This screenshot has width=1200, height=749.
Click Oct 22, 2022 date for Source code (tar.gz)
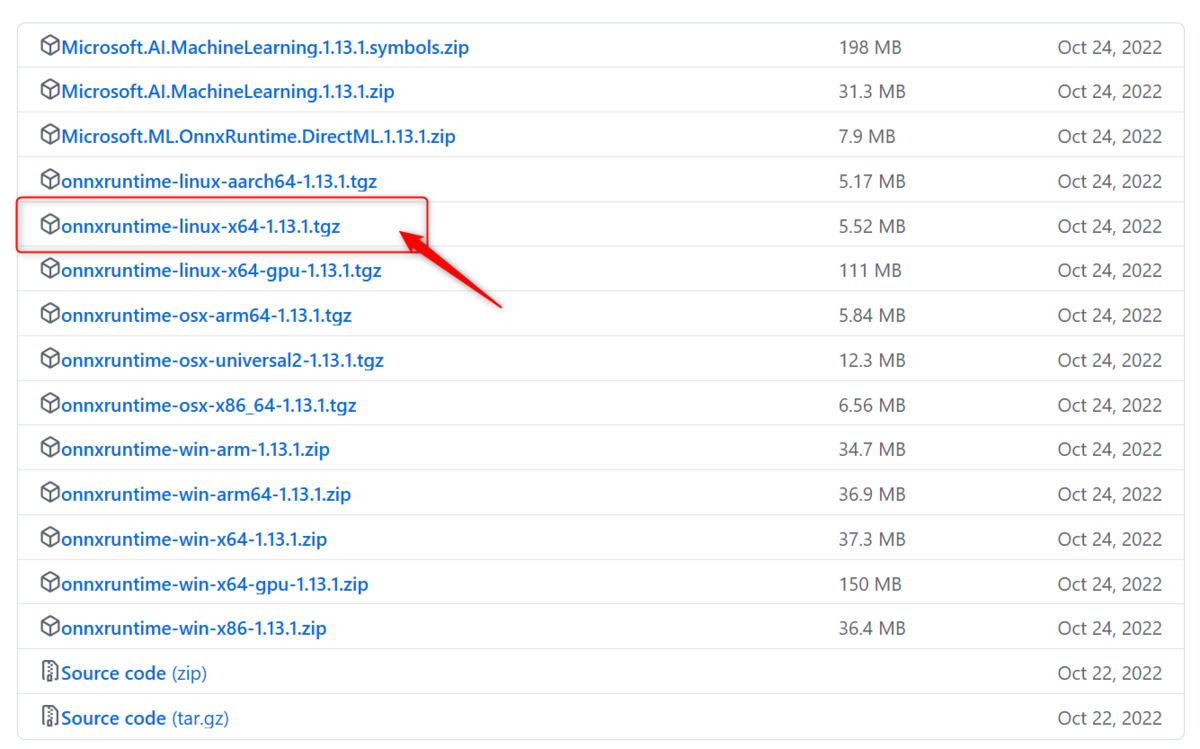pyautogui.click(x=1110, y=718)
